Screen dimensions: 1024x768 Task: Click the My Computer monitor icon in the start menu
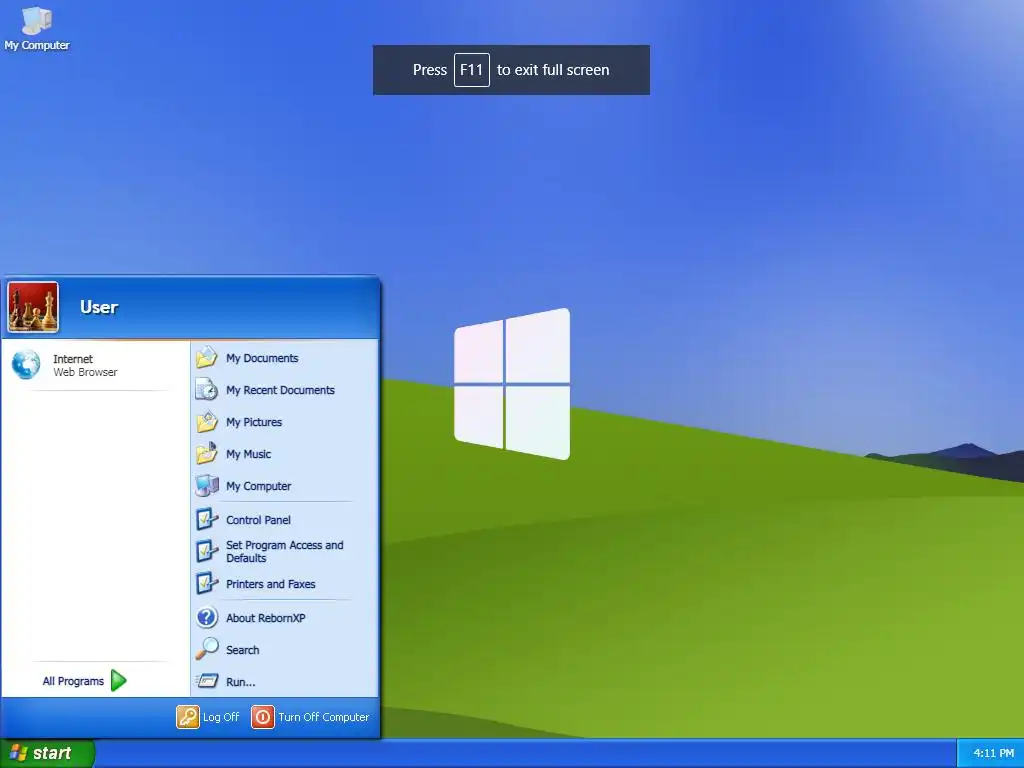tap(207, 486)
